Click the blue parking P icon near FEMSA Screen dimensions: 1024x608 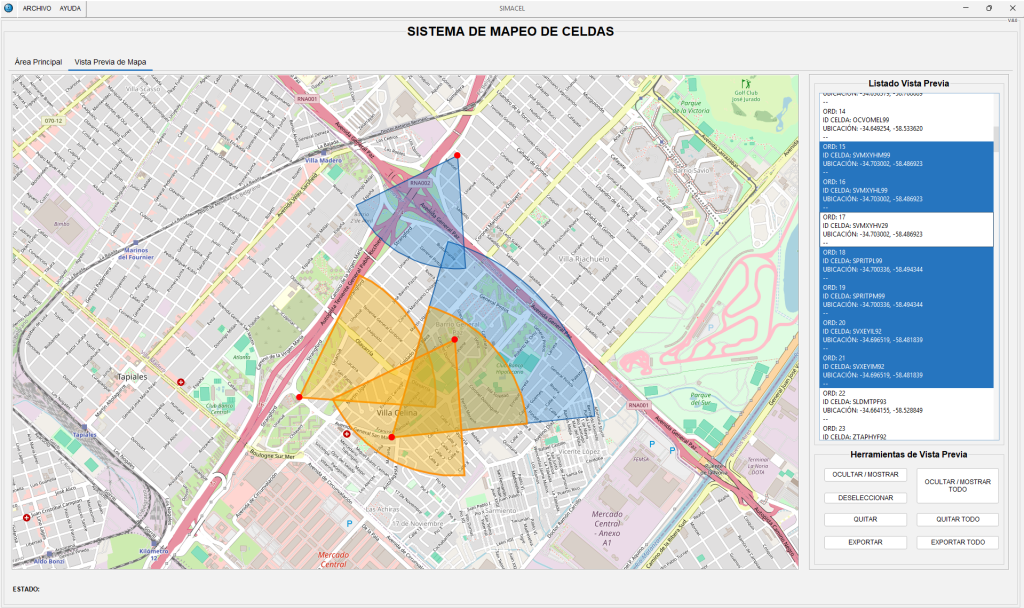pyautogui.click(x=654, y=441)
